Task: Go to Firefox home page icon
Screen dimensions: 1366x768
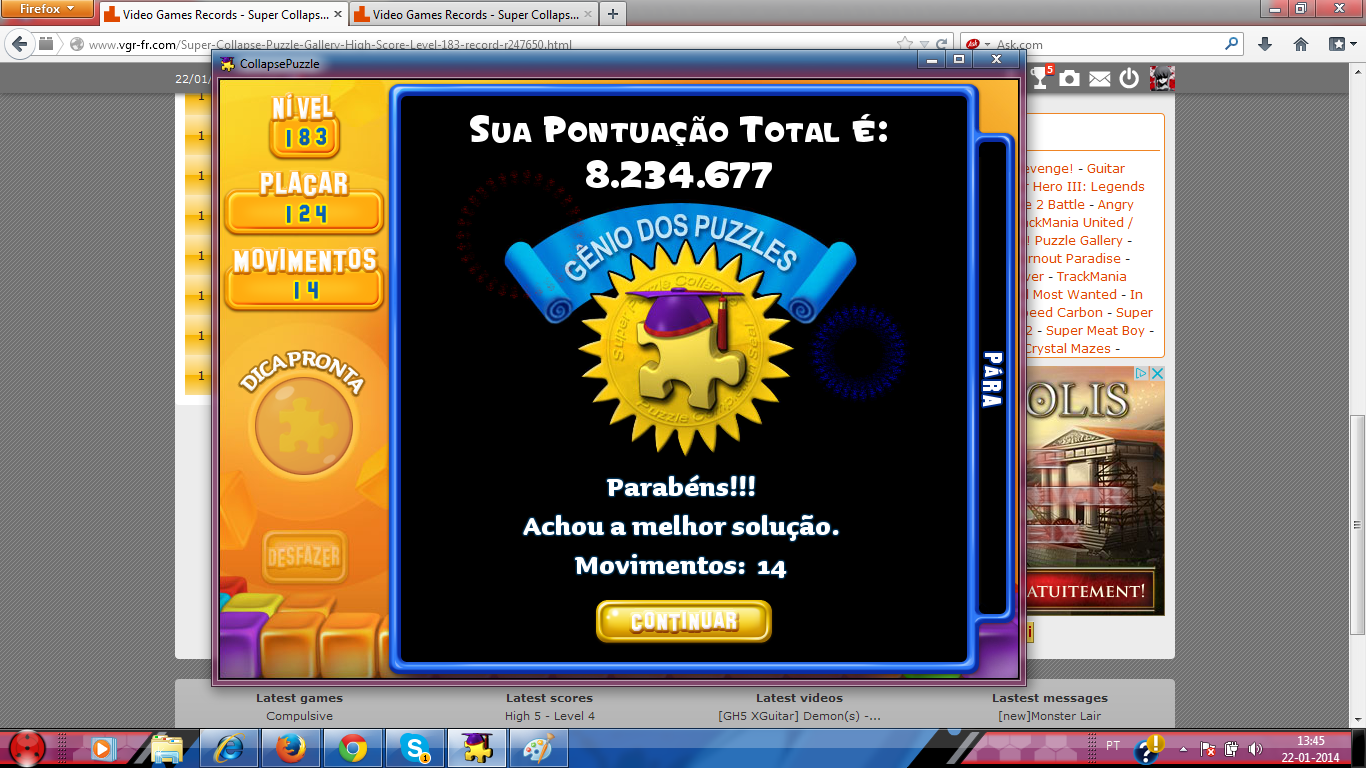Action: (x=1301, y=44)
